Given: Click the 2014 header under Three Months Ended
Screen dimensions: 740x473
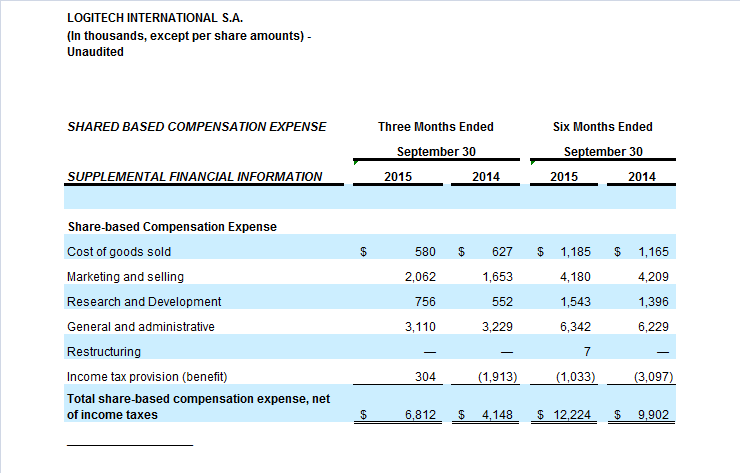Looking at the screenshot, I should [x=486, y=177].
